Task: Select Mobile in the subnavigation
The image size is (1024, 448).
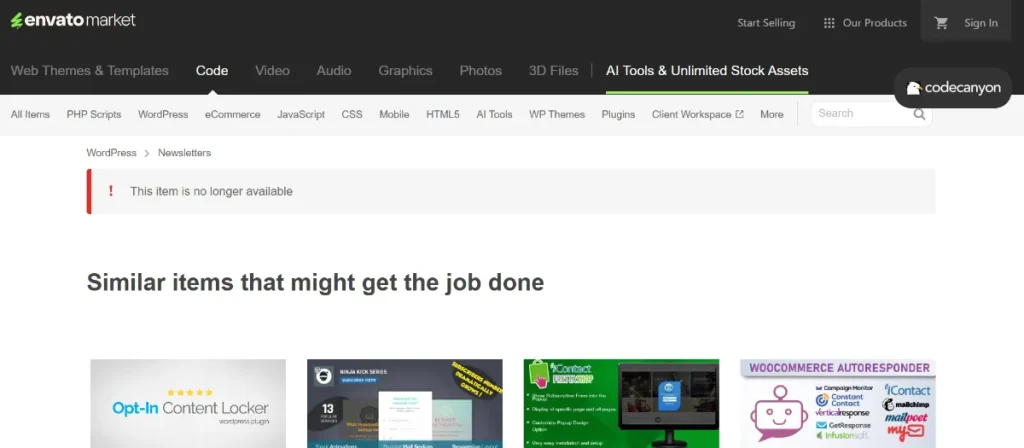Action: point(394,114)
